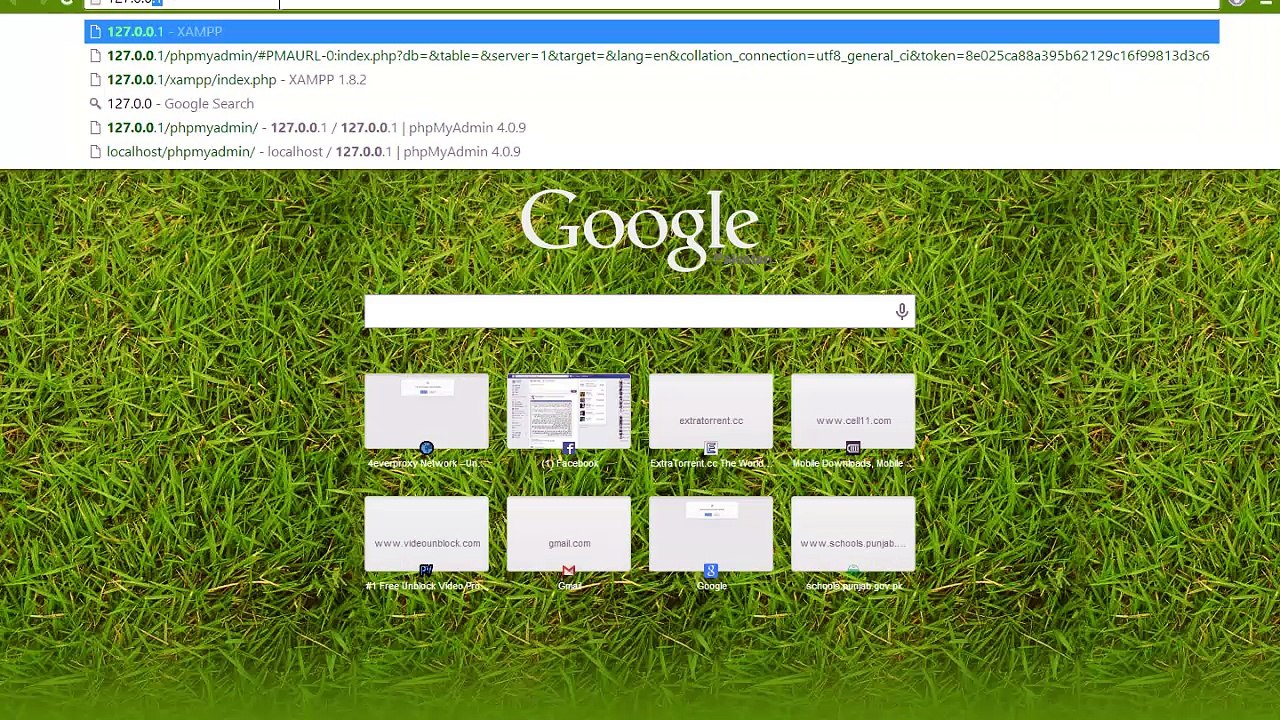
Task: Open the phpmyadmin PMAURL index.php token suggestion
Action: [x=651, y=56]
